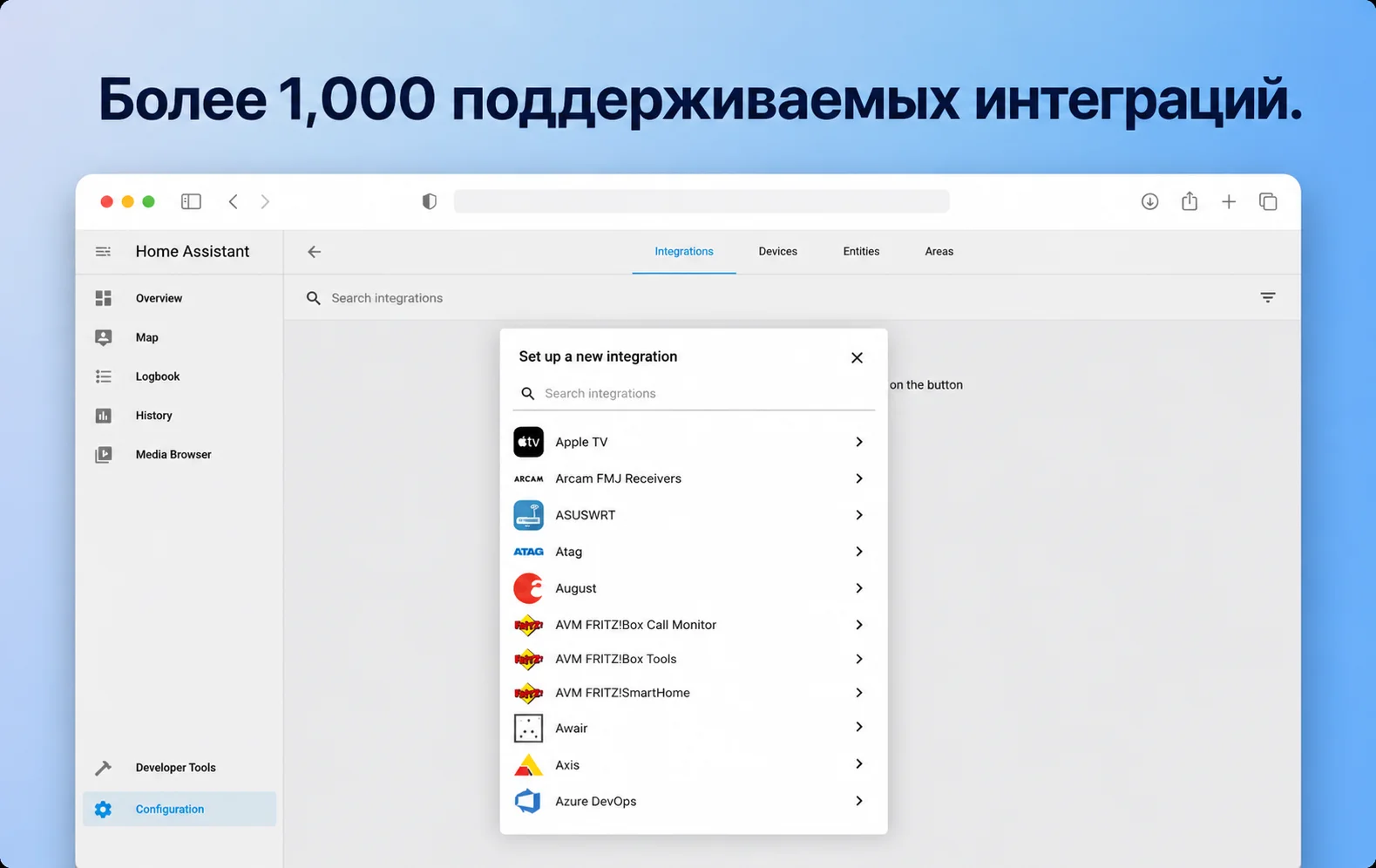Select the Arcam FMJ Receivers label
This screenshot has height=868, width=1376.
tap(618, 478)
